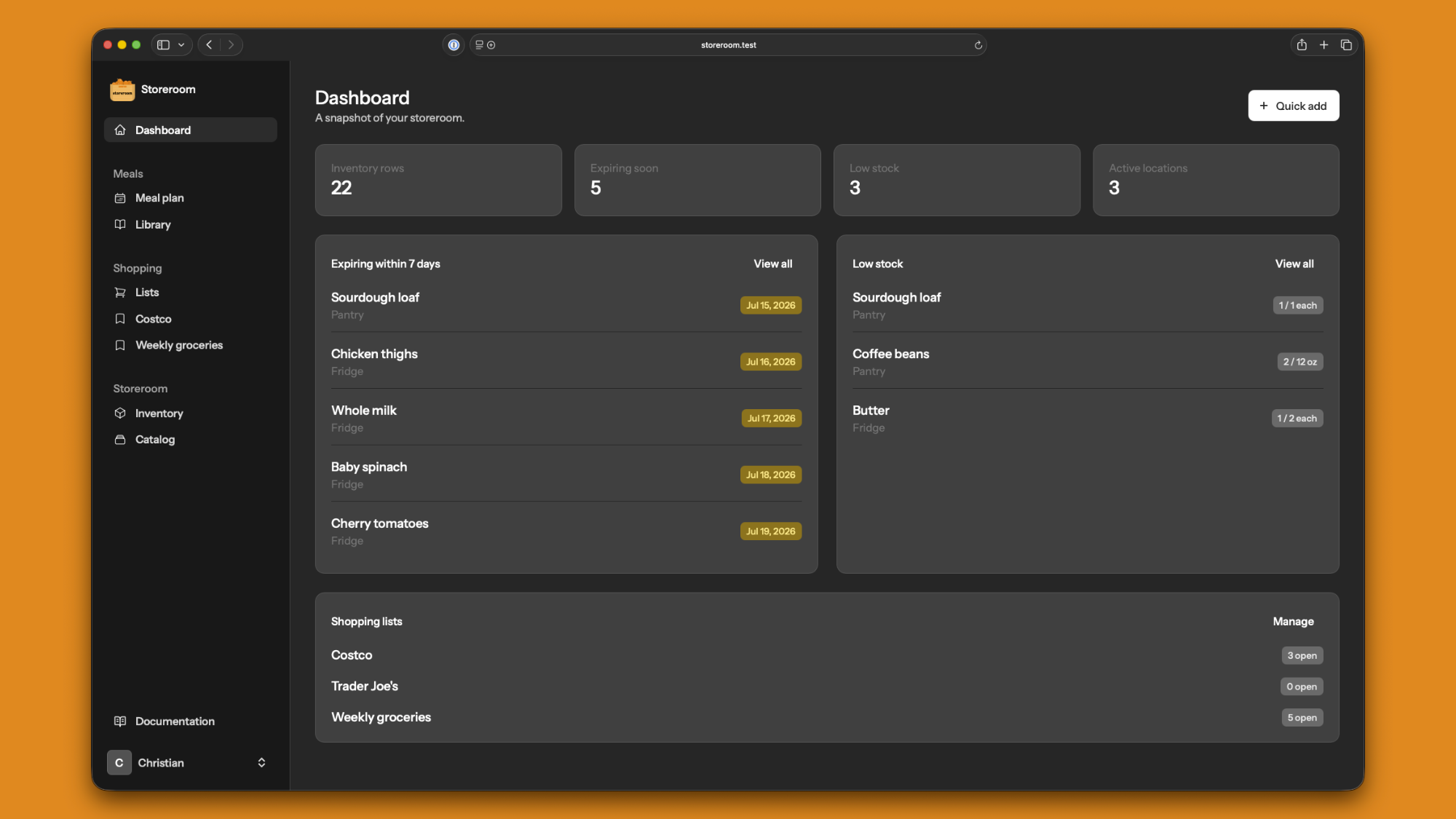Click the Lists shopping cart icon

coord(120,293)
